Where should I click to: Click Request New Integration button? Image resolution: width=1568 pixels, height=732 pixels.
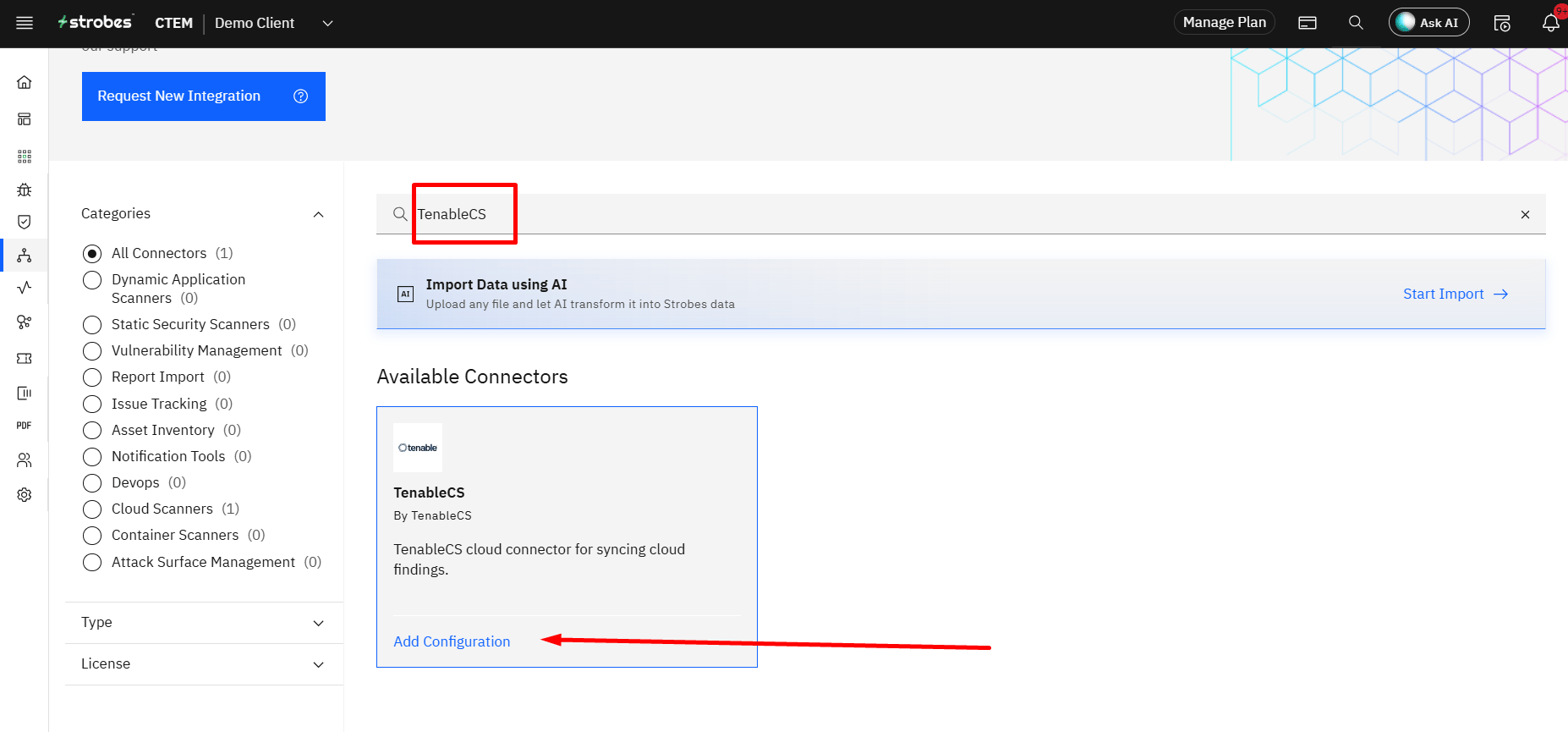pyautogui.click(x=204, y=96)
